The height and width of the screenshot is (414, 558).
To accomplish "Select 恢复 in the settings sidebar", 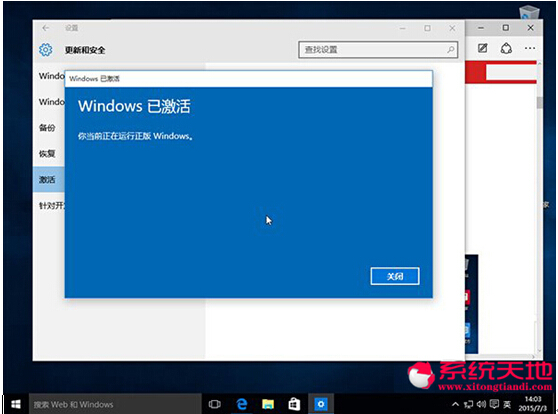I will pos(47,153).
